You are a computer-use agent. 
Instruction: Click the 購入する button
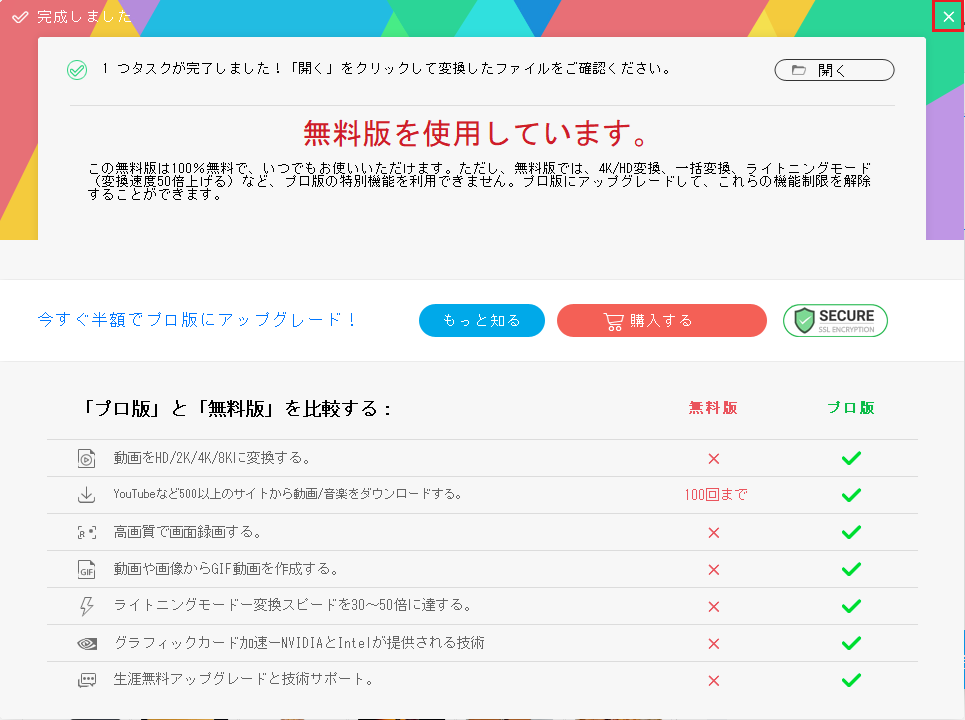661,320
